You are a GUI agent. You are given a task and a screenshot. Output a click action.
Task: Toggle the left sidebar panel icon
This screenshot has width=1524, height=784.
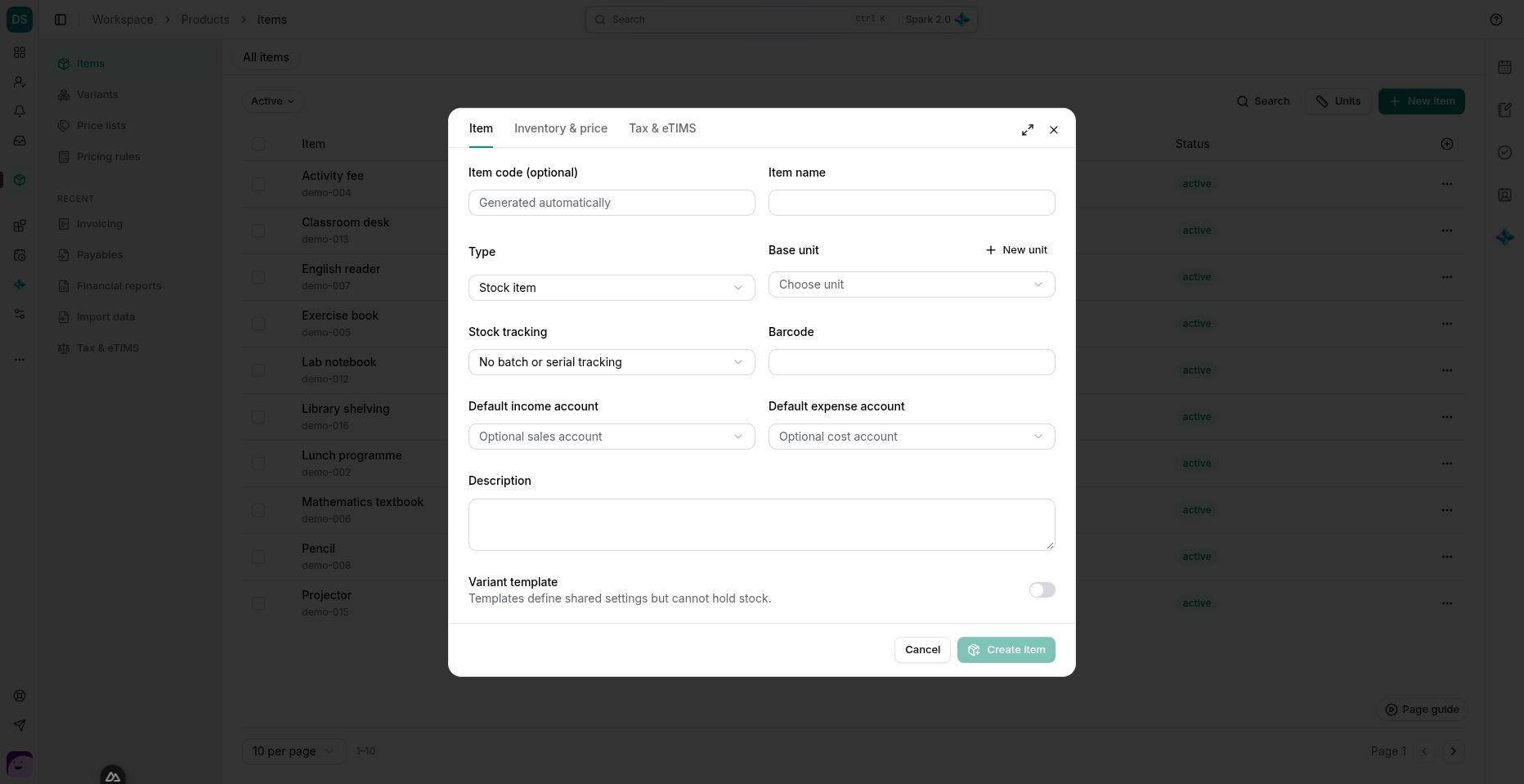pyautogui.click(x=61, y=20)
